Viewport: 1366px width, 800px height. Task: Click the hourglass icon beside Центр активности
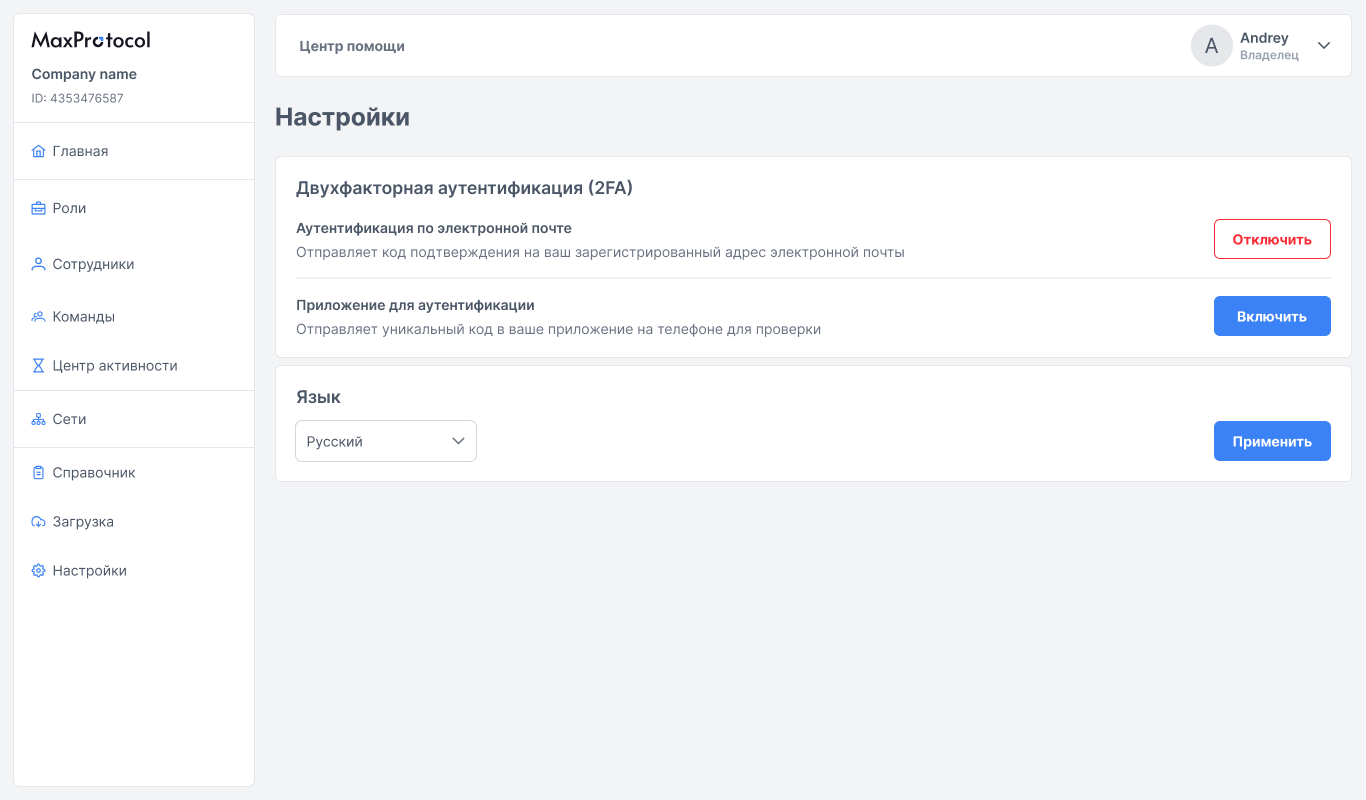38,366
